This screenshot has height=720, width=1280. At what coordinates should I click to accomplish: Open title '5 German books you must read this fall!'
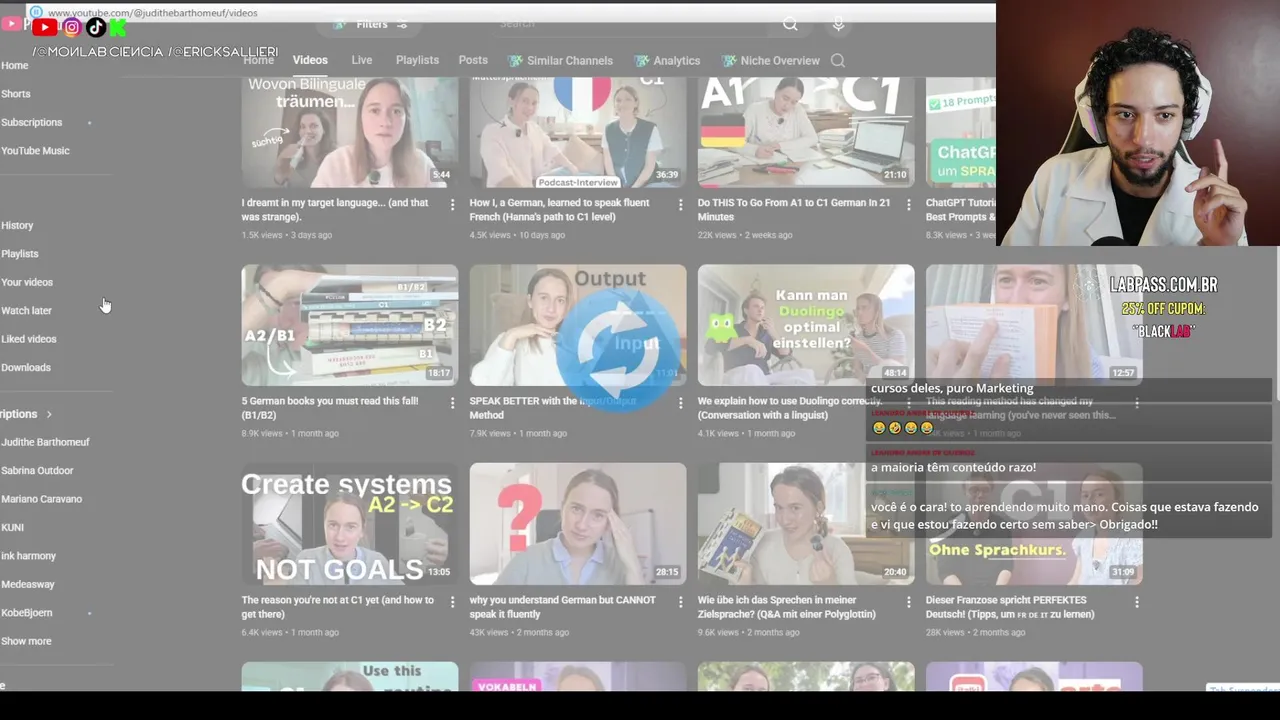pyautogui.click(x=330, y=408)
